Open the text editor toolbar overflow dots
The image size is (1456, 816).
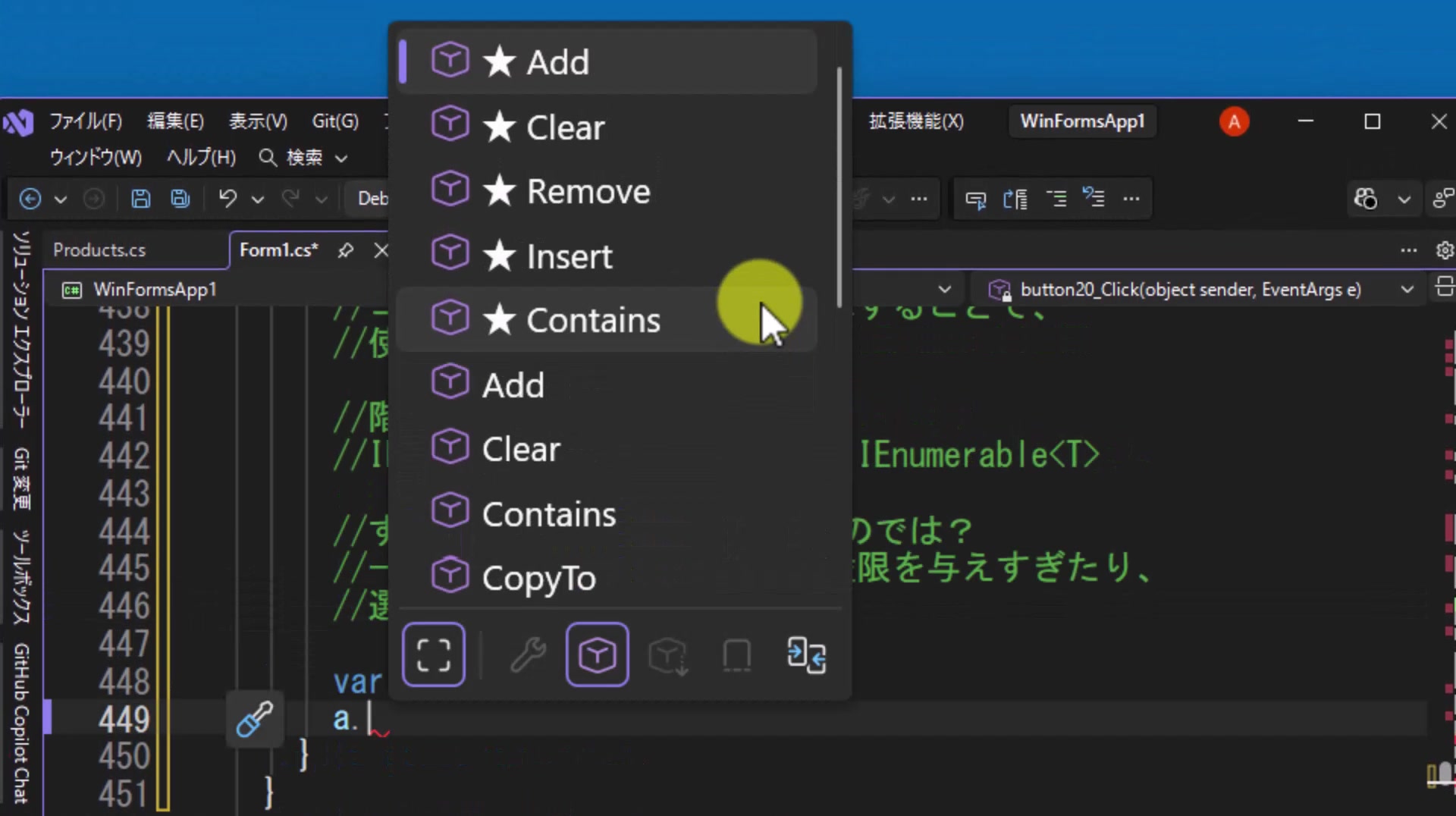1131,199
